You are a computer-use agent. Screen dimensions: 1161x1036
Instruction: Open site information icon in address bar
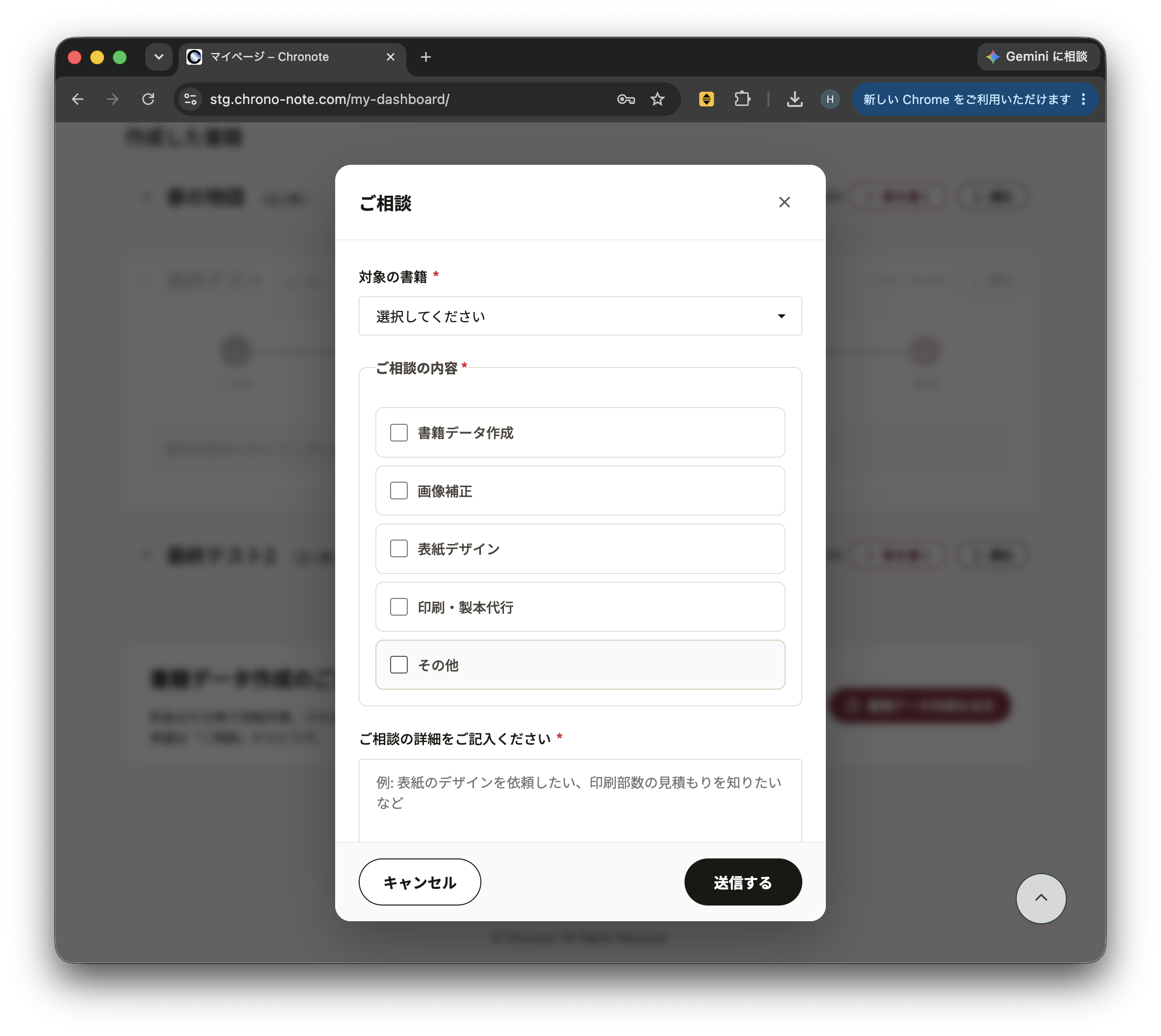190,99
